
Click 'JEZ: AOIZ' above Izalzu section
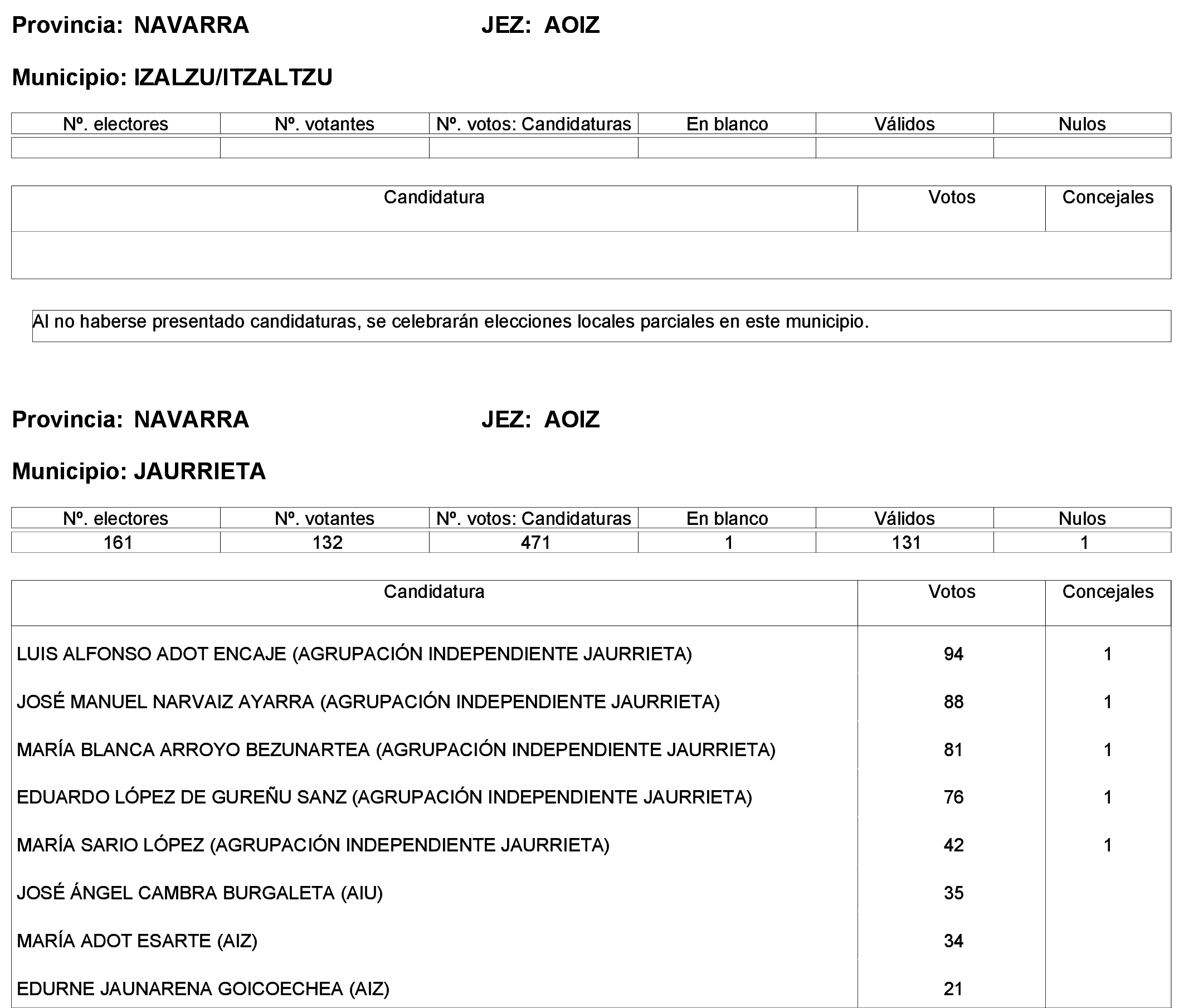point(540,25)
